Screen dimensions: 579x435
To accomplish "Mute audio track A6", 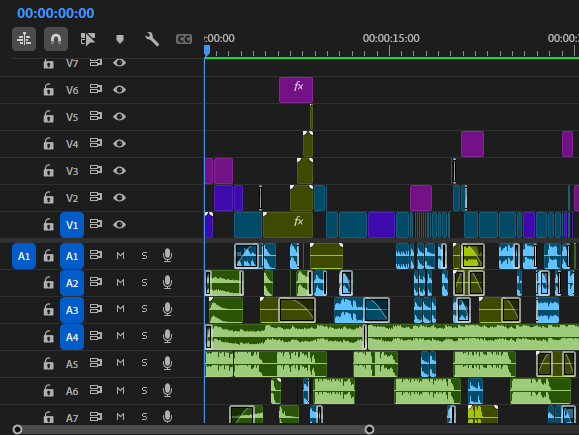I will (120, 390).
